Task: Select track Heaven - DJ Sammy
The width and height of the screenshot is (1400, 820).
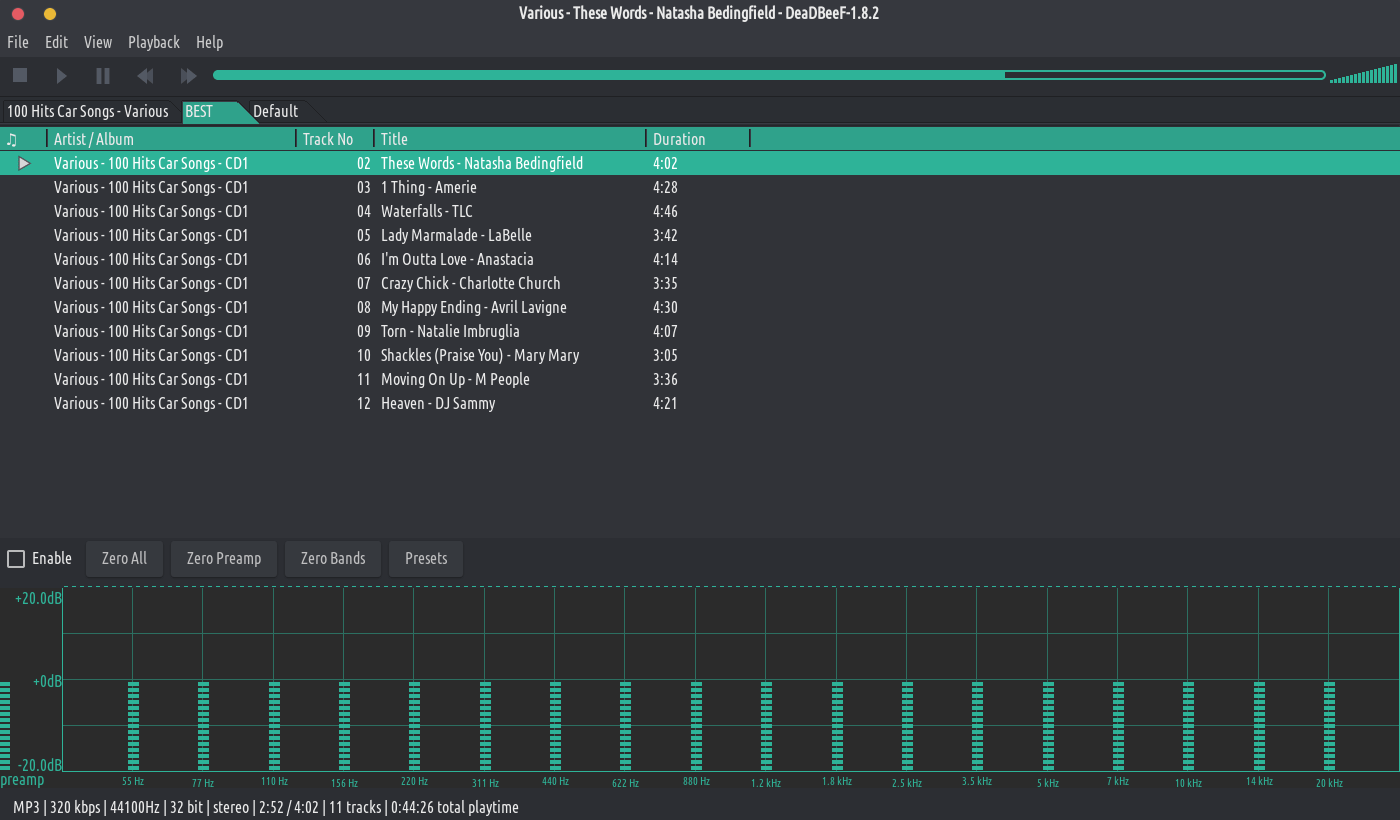Action: click(700, 403)
